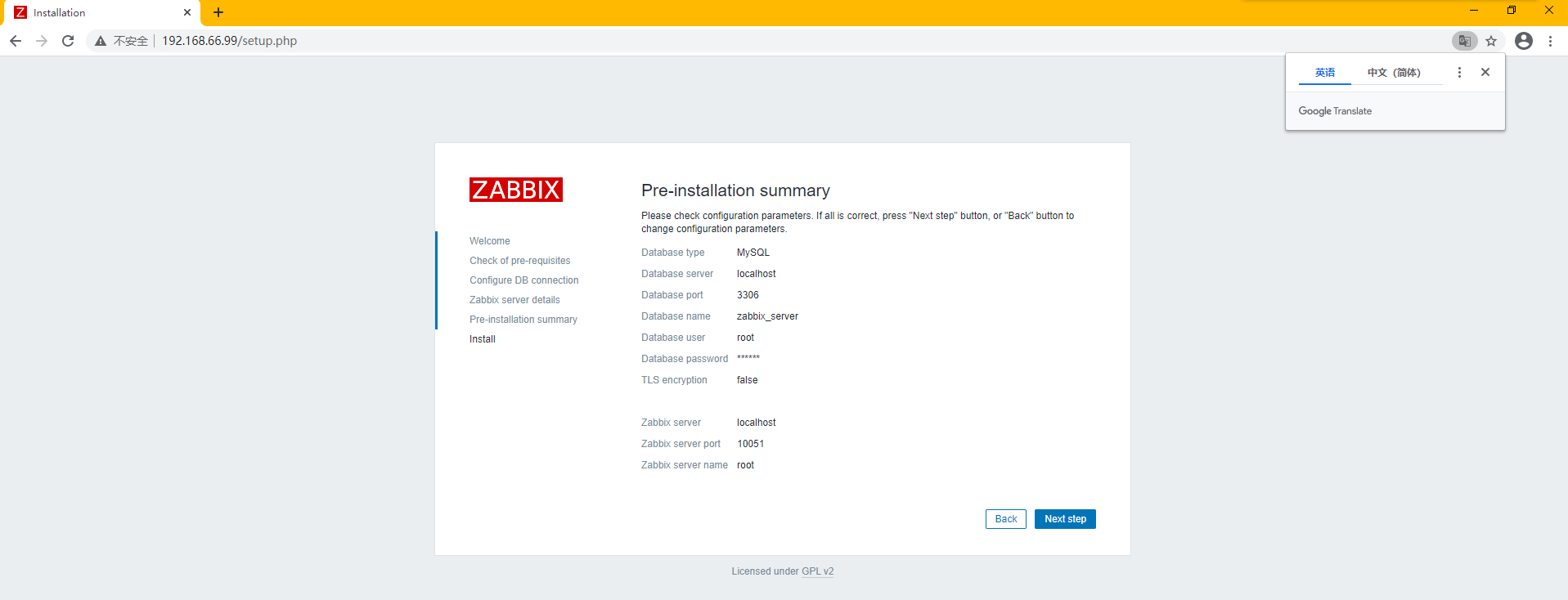Open the Google Translate icon in address bar

tap(1464, 41)
